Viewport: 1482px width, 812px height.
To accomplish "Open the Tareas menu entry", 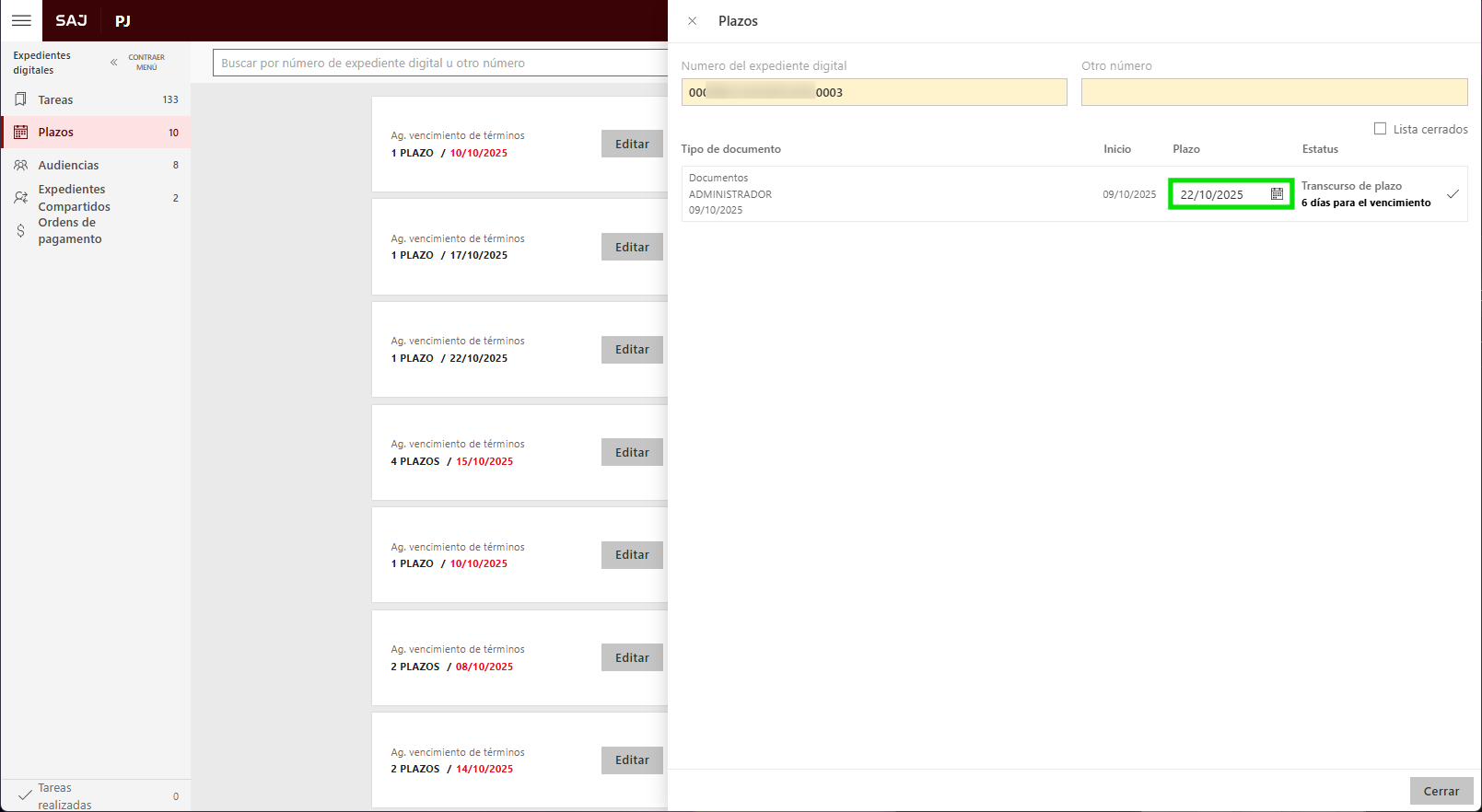I will pos(55,99).
